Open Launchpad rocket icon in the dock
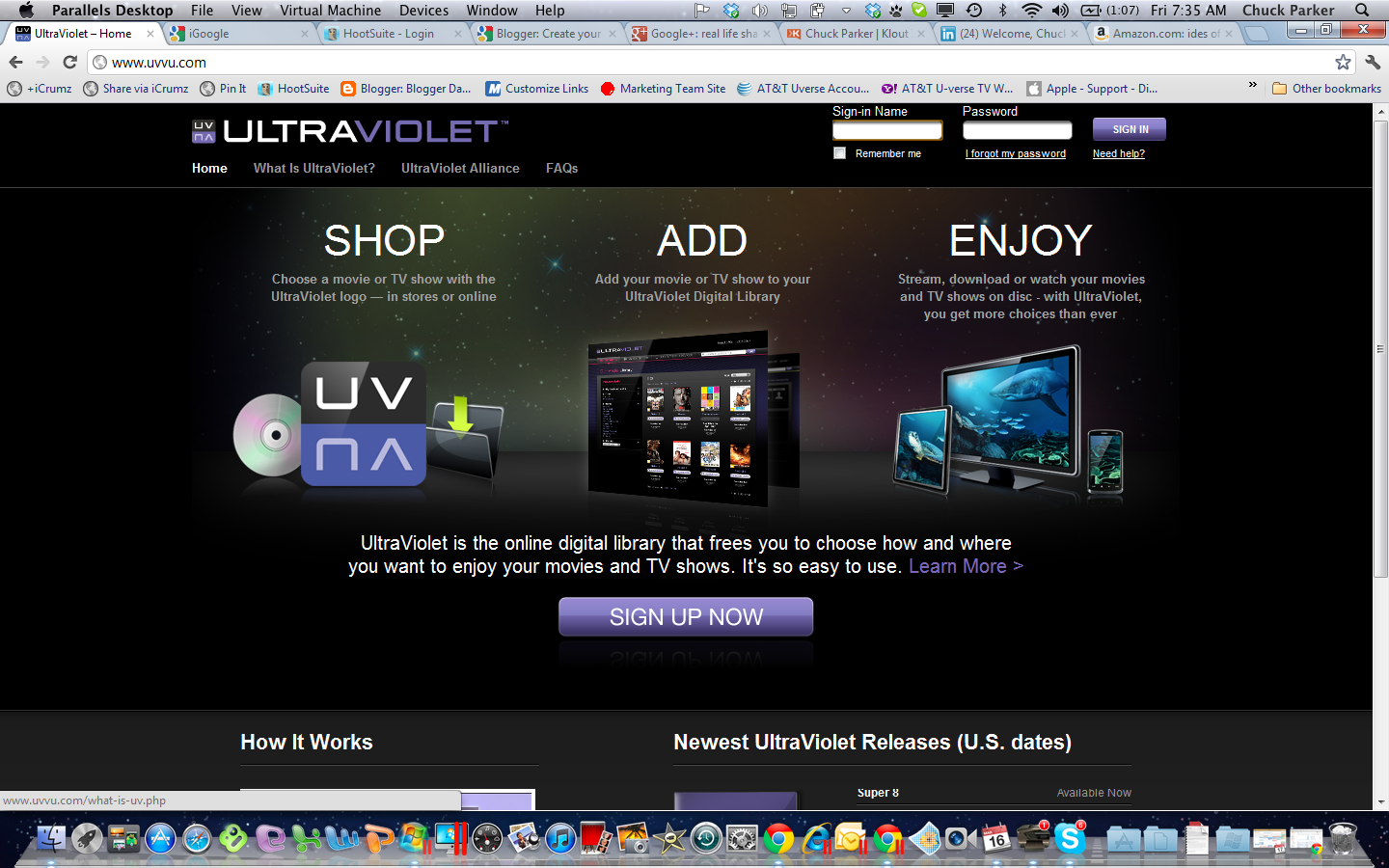1389x868 pixels. (x=87, y=839)
